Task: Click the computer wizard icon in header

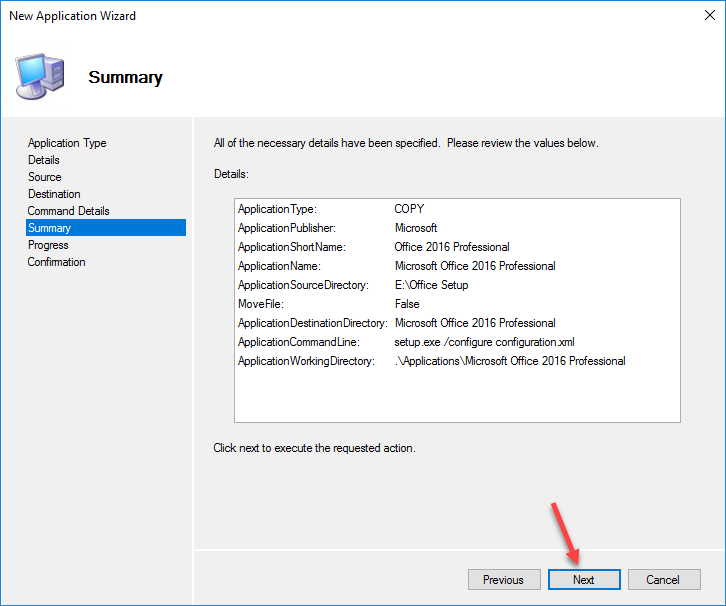Action: pos(40,74)
